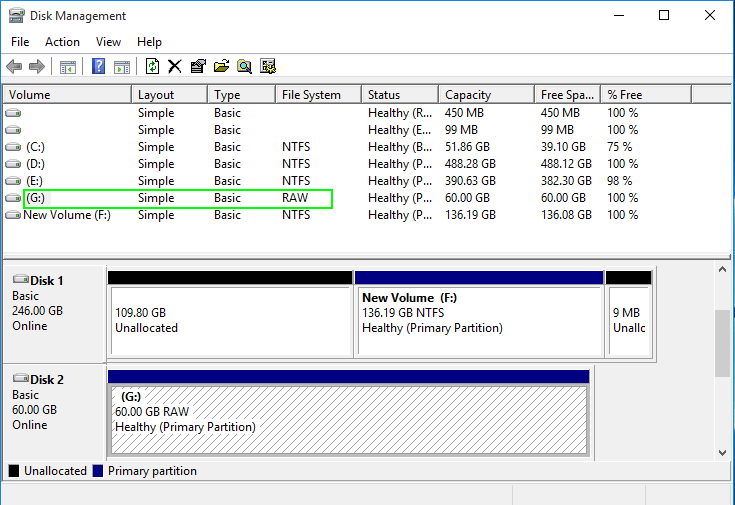Click the Delete X toolbar icon
Viewport: 735px width, 505px height.
click(175, 66)
